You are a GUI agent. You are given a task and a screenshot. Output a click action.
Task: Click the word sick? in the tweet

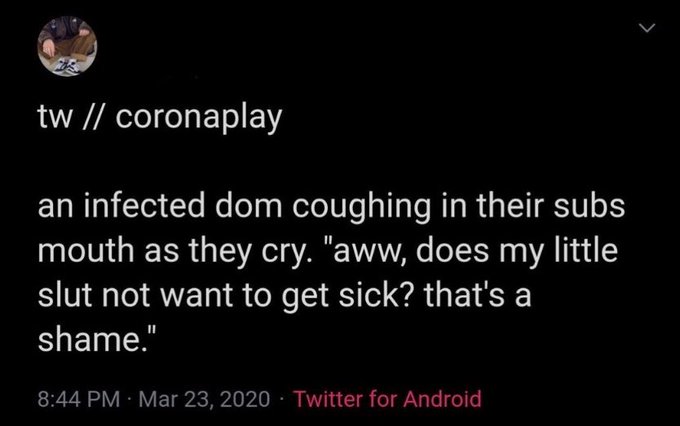point(374,295)
